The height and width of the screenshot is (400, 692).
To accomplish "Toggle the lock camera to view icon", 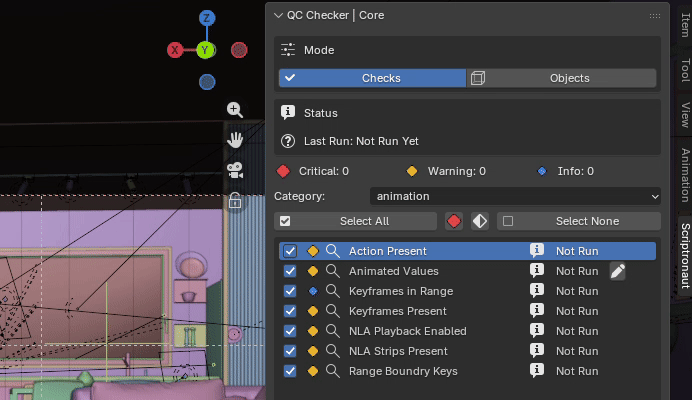I will pyautogui.click(x=235, y=201).
